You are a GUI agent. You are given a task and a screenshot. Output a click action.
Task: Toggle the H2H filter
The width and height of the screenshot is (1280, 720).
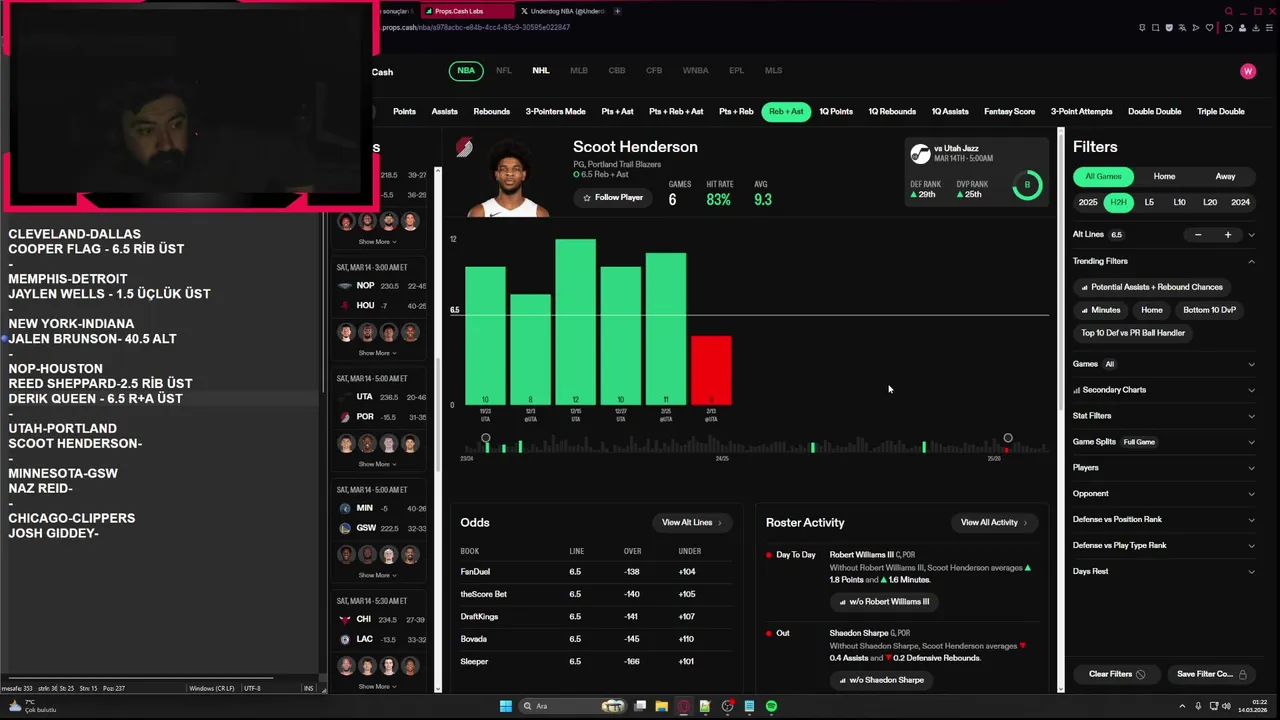[x=1118, y=202]
